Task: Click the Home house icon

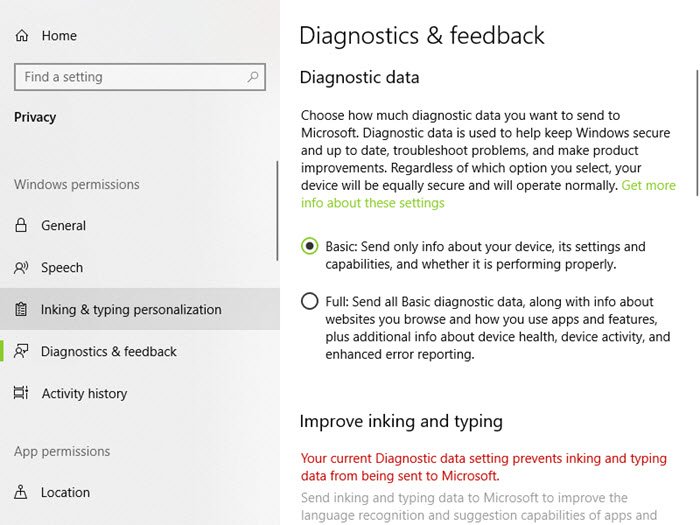Action: point(22,36)
